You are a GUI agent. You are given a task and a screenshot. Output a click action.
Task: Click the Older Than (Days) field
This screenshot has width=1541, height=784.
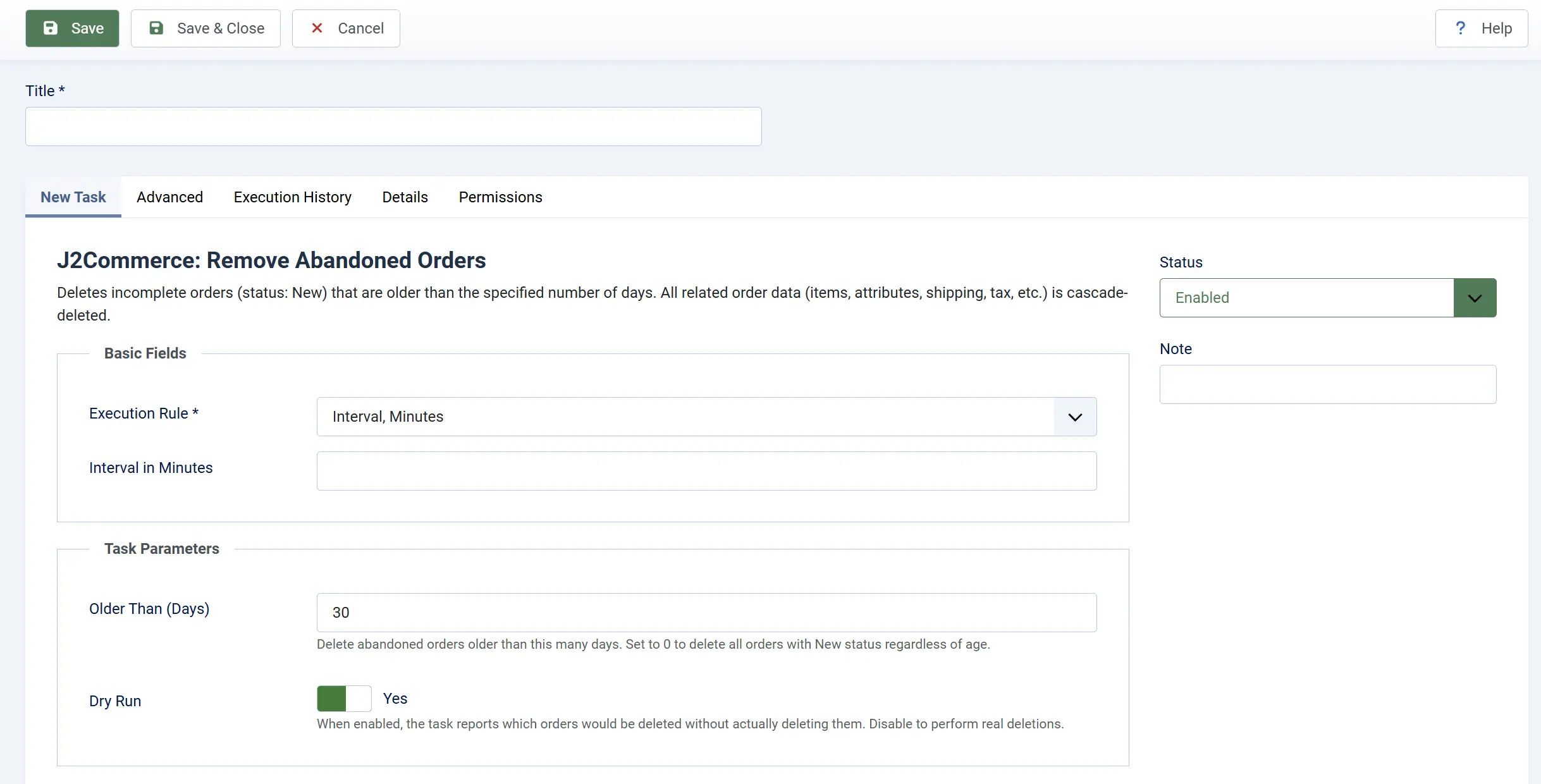[x=706, y=613]
